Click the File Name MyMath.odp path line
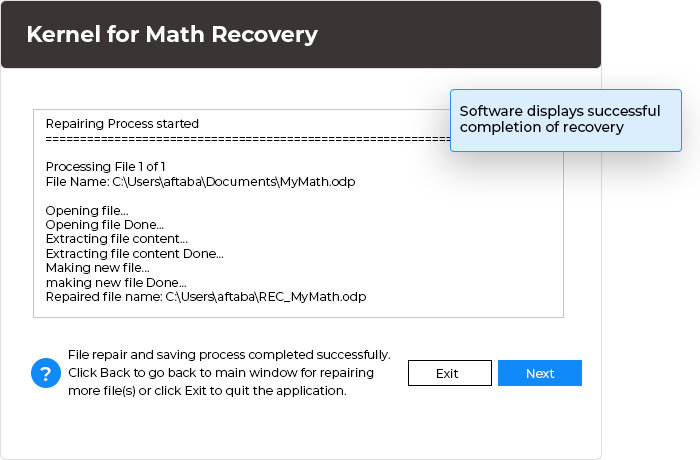Image resolution: width=700 pixels, height=460 pixels. point(200,182)
